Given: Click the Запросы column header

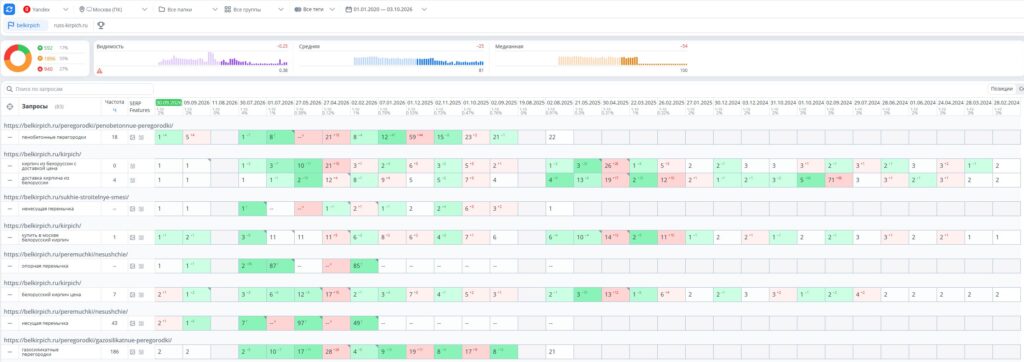Looking at the screenshot, I should [35, 107].
